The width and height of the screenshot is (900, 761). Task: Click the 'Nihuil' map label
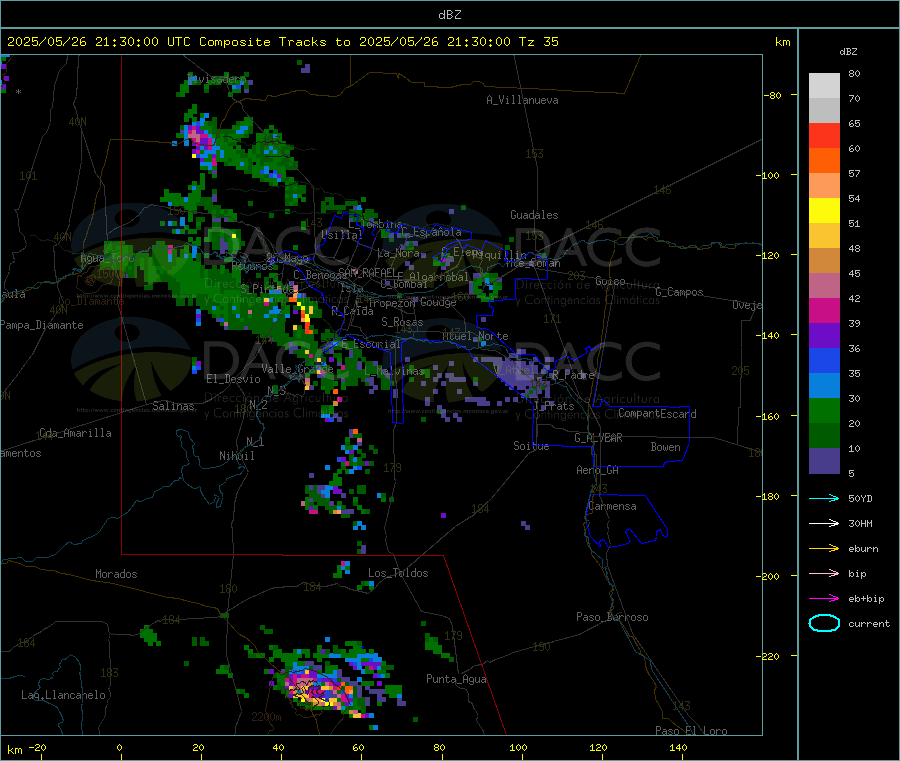tap(236, 456)
